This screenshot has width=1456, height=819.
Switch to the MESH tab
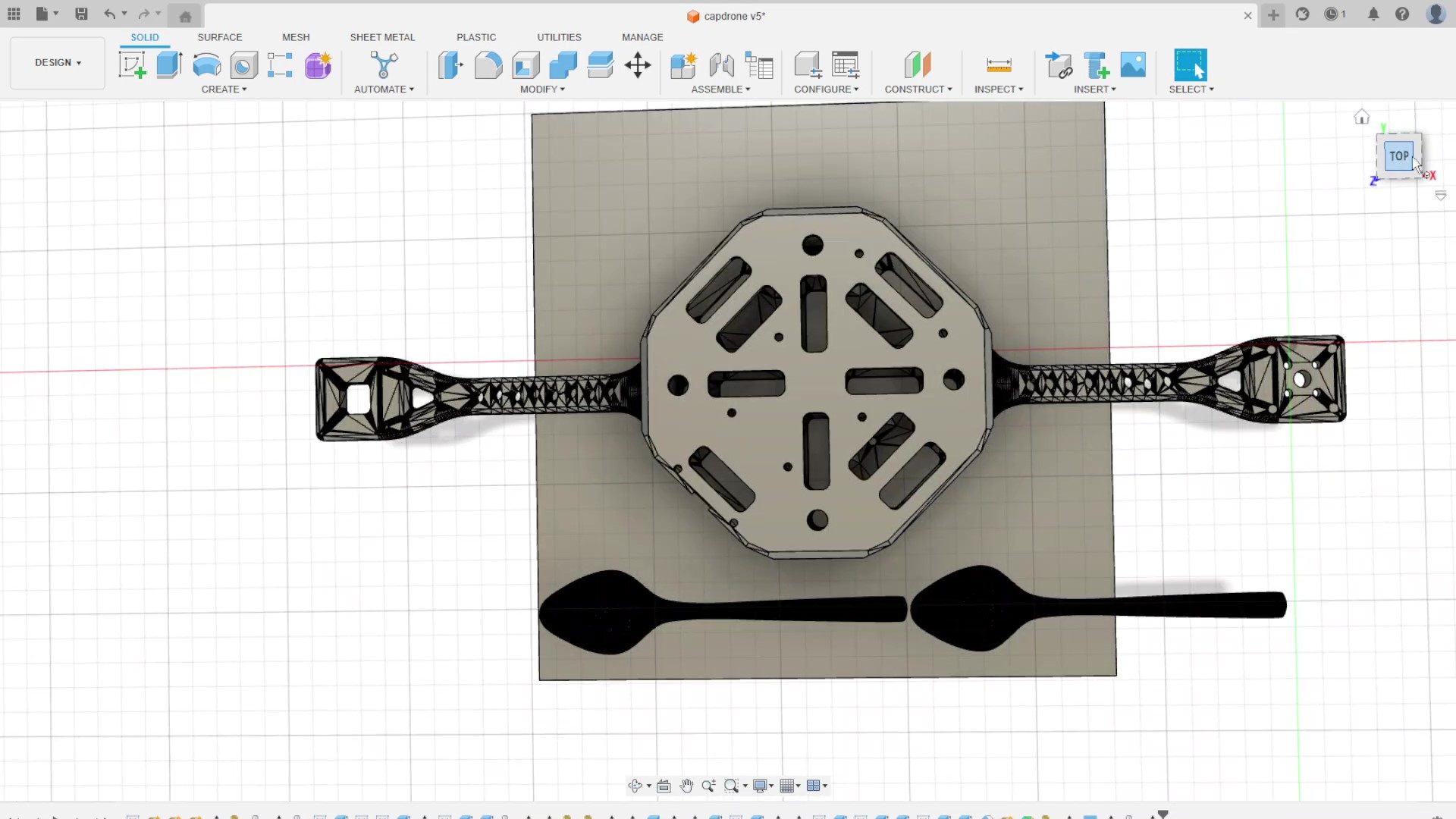pos(296,37)
